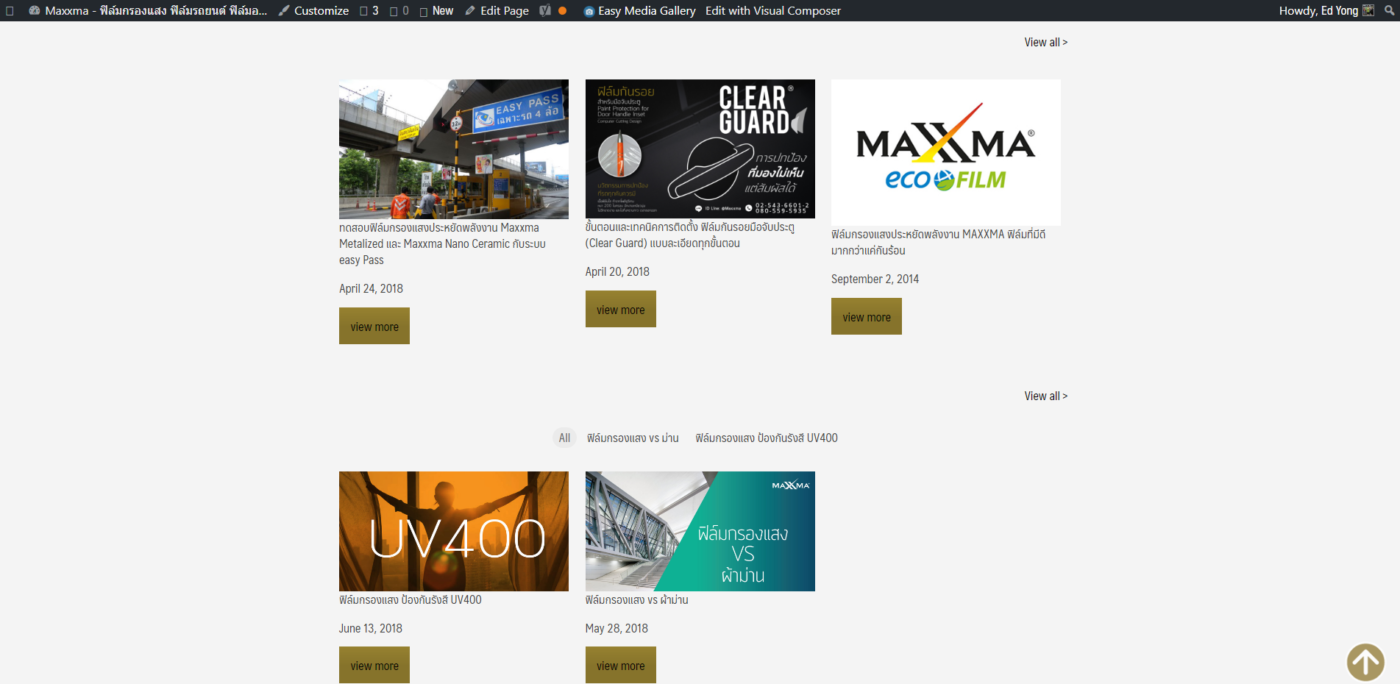The height and width of the screenshot is (684, 1400).
Task: Open the Easy Pass test article title
Action: click(x=442, y=243)
